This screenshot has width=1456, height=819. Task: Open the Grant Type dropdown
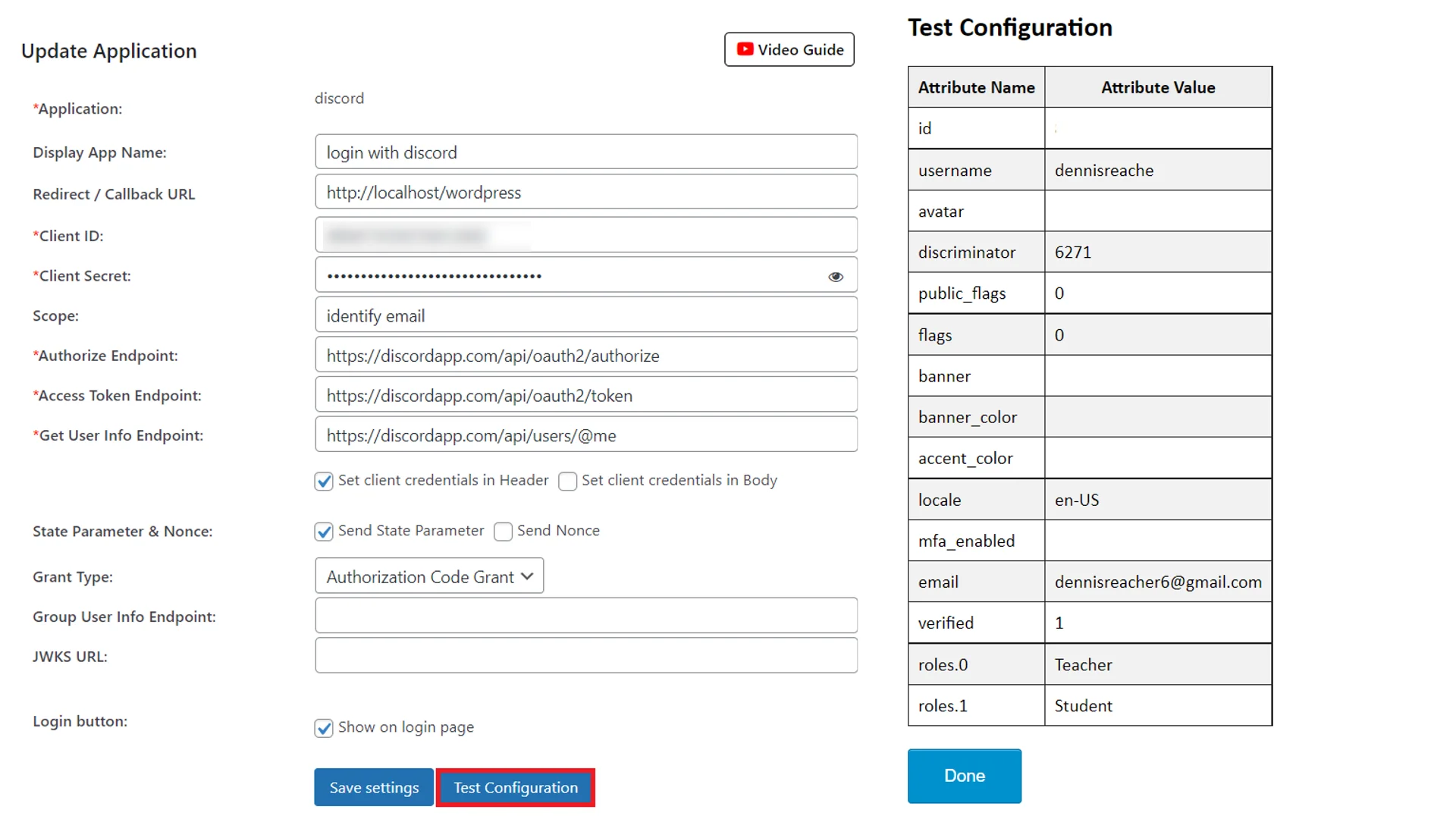429,576
